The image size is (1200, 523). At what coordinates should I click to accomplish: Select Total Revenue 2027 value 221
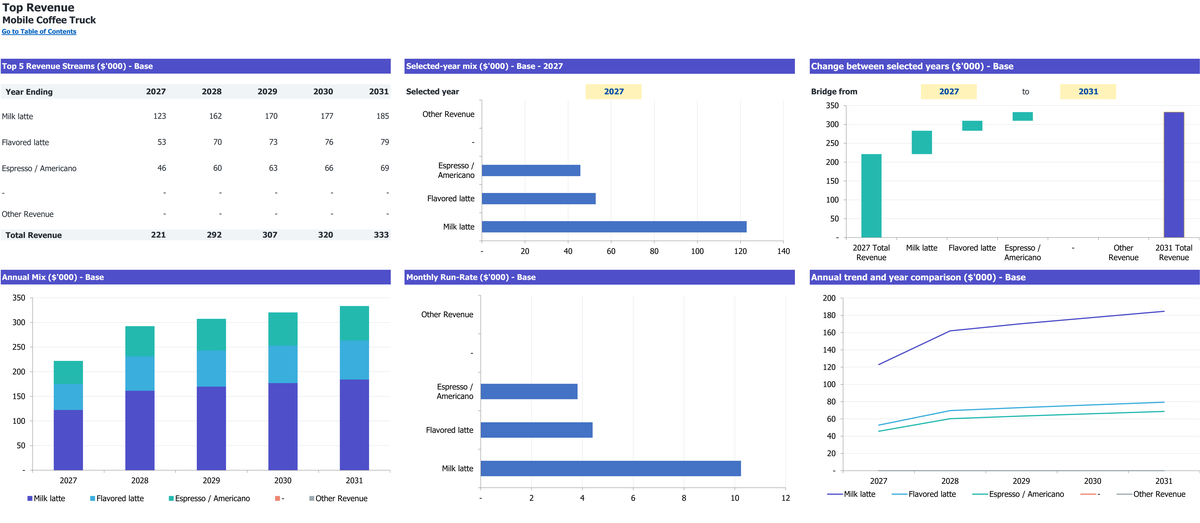tap(157, 235)
